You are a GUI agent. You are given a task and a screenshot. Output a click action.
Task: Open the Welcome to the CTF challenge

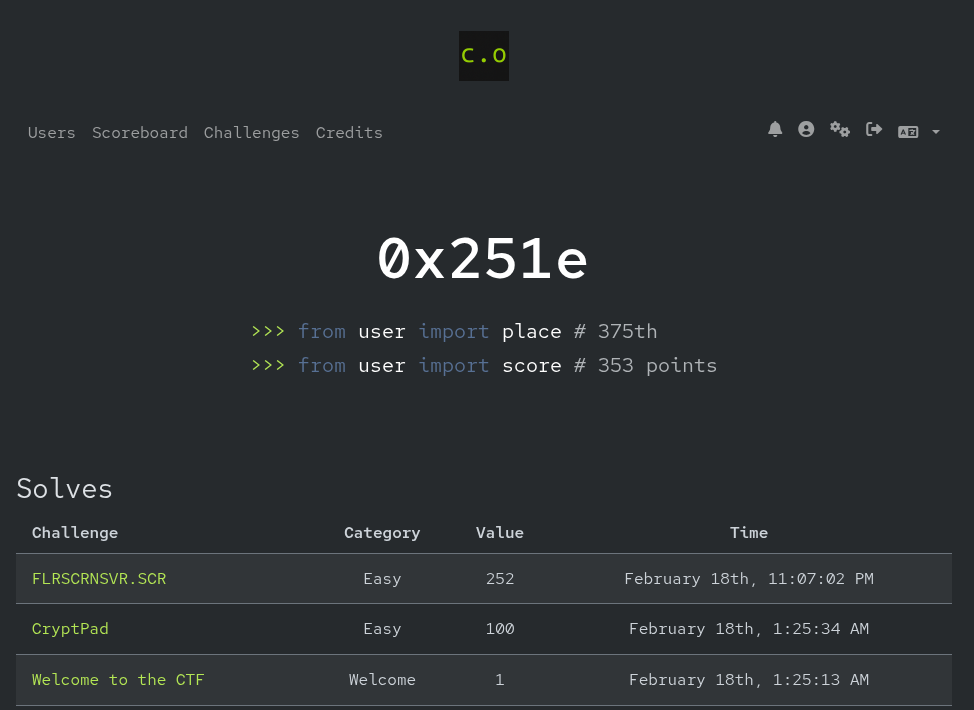click(118, 680)
